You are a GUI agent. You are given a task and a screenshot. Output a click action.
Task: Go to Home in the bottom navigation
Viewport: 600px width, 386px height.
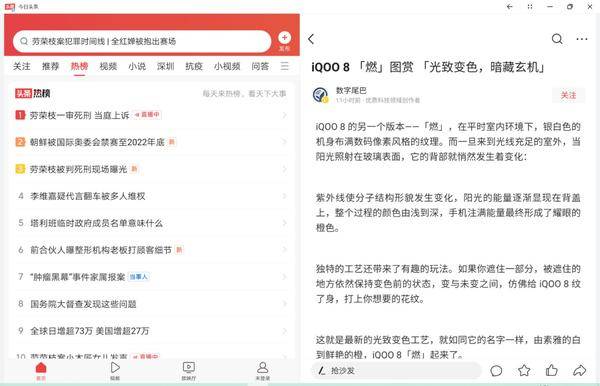(41, 371)
